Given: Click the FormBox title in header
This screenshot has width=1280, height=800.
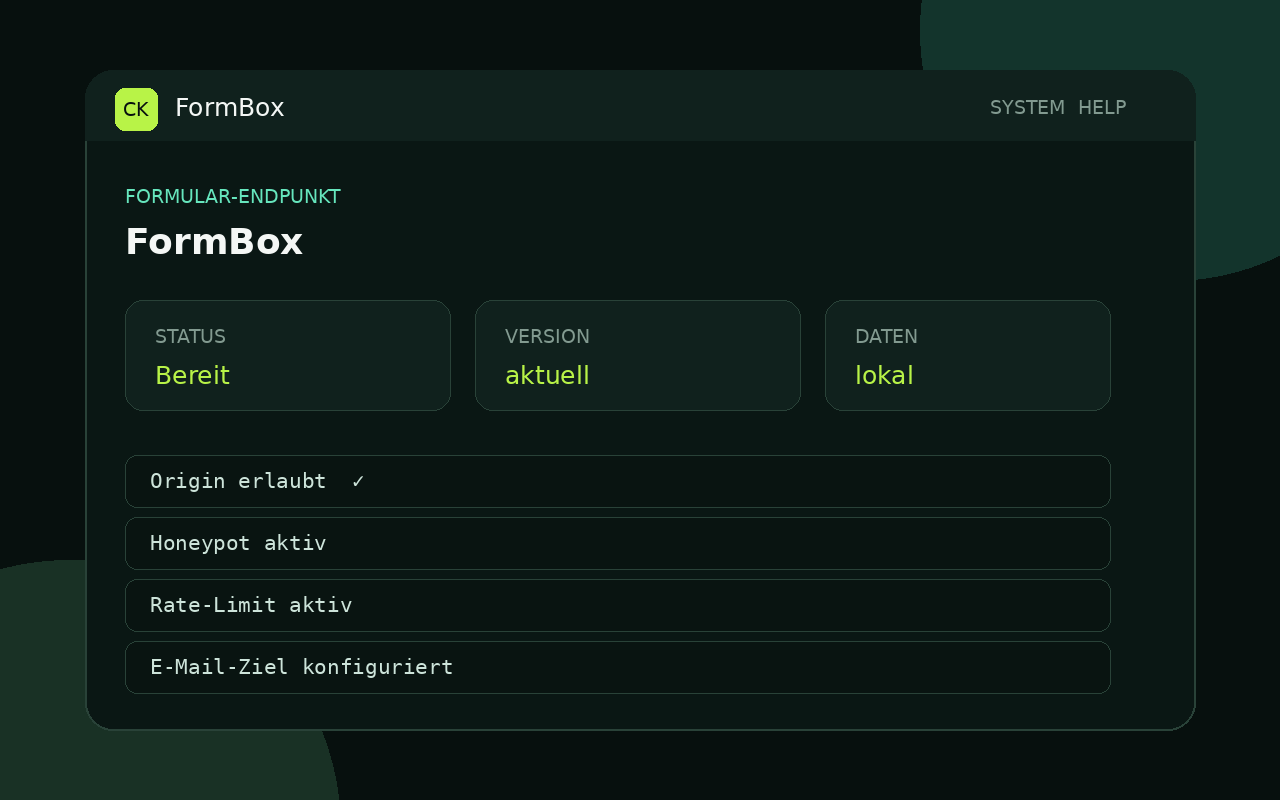Looking at the screenshot, I should (230, 108).
